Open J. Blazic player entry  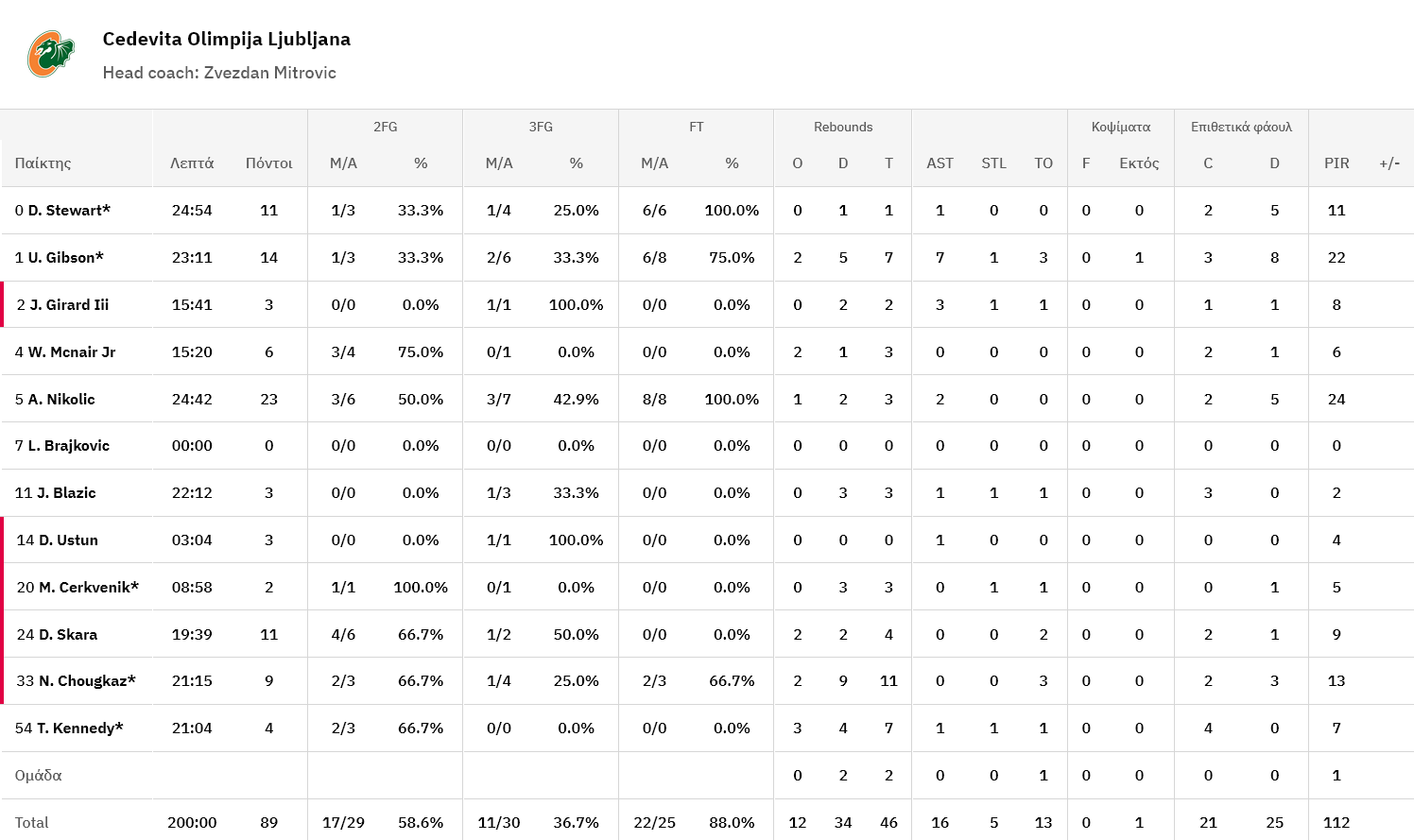pyautogui.click(x=66, y=493)
